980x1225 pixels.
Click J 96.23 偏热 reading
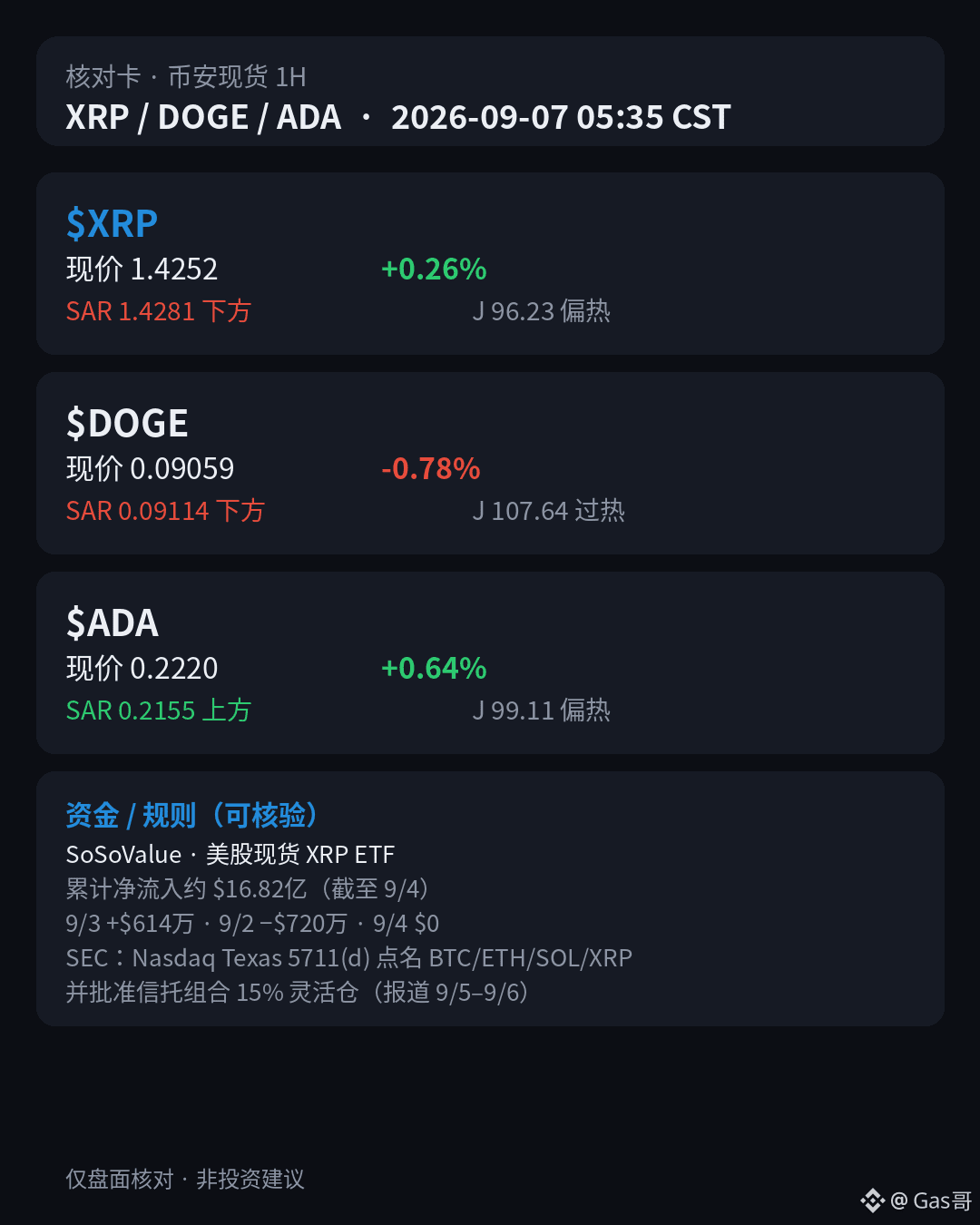(542, 311)
